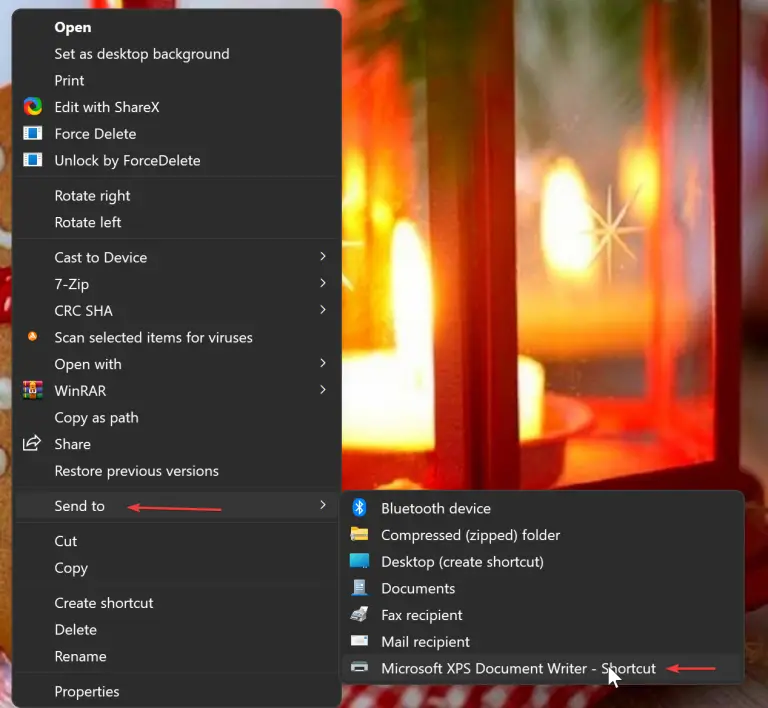Expand the CRC SHA submenu arrow
768x708 pixels.
[323, 310]
